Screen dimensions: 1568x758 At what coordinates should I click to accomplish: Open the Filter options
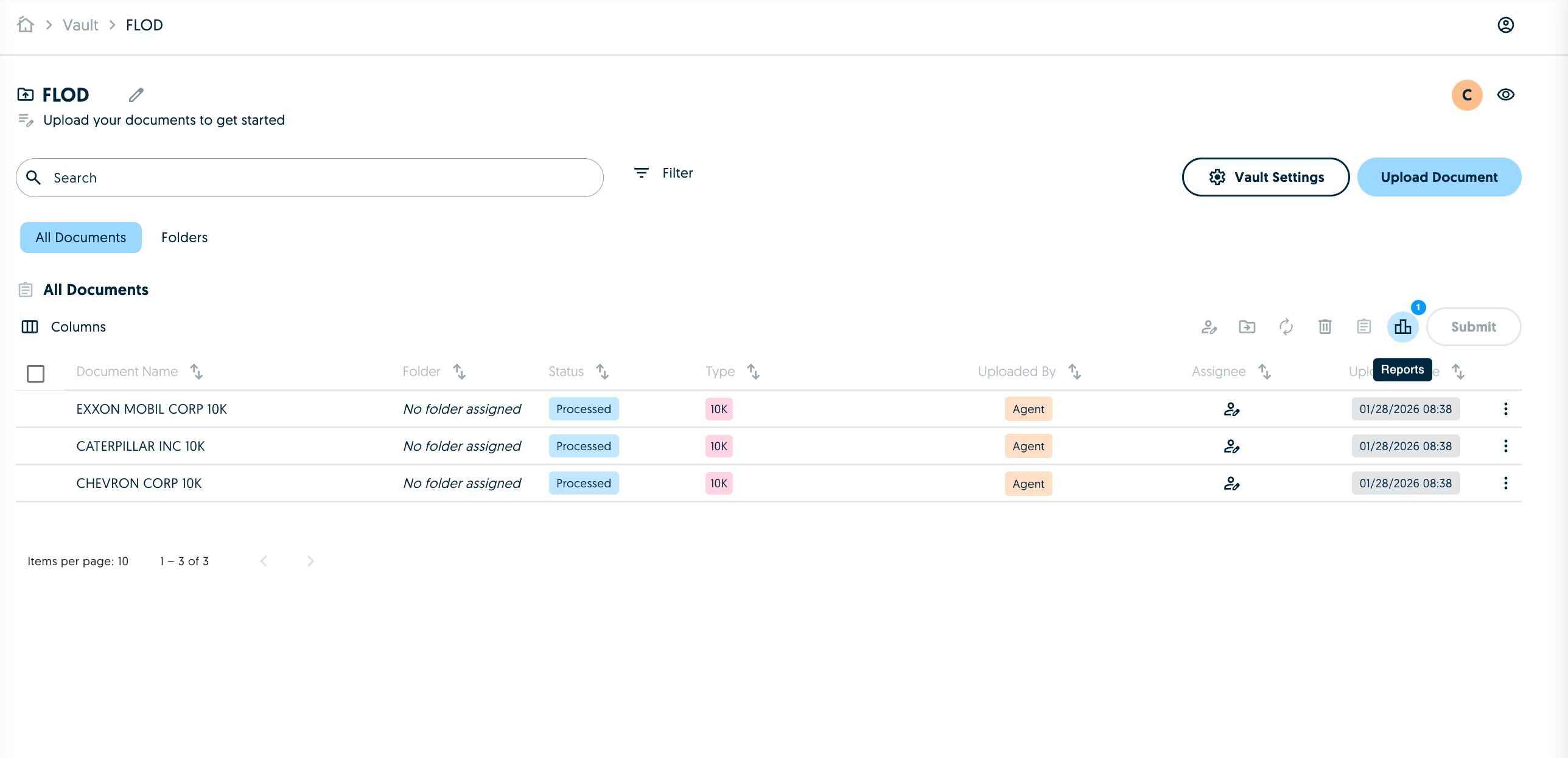click(x=663, y=173)
